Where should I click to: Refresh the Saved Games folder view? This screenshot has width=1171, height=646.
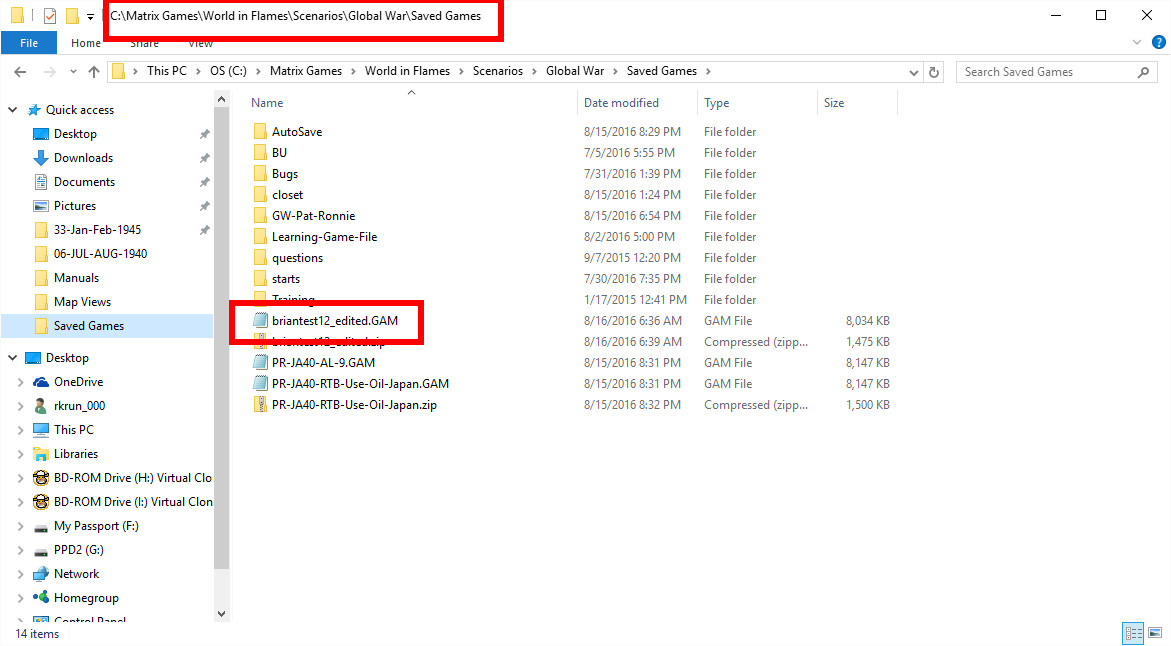pyautogui.click(x=934, y=72)
